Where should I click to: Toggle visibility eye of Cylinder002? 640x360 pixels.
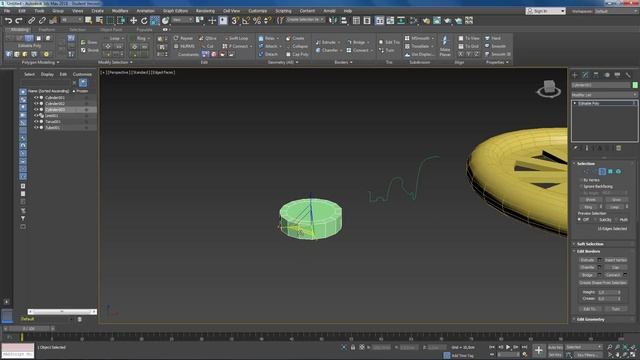pyautogui.click(x=36, y=104)
